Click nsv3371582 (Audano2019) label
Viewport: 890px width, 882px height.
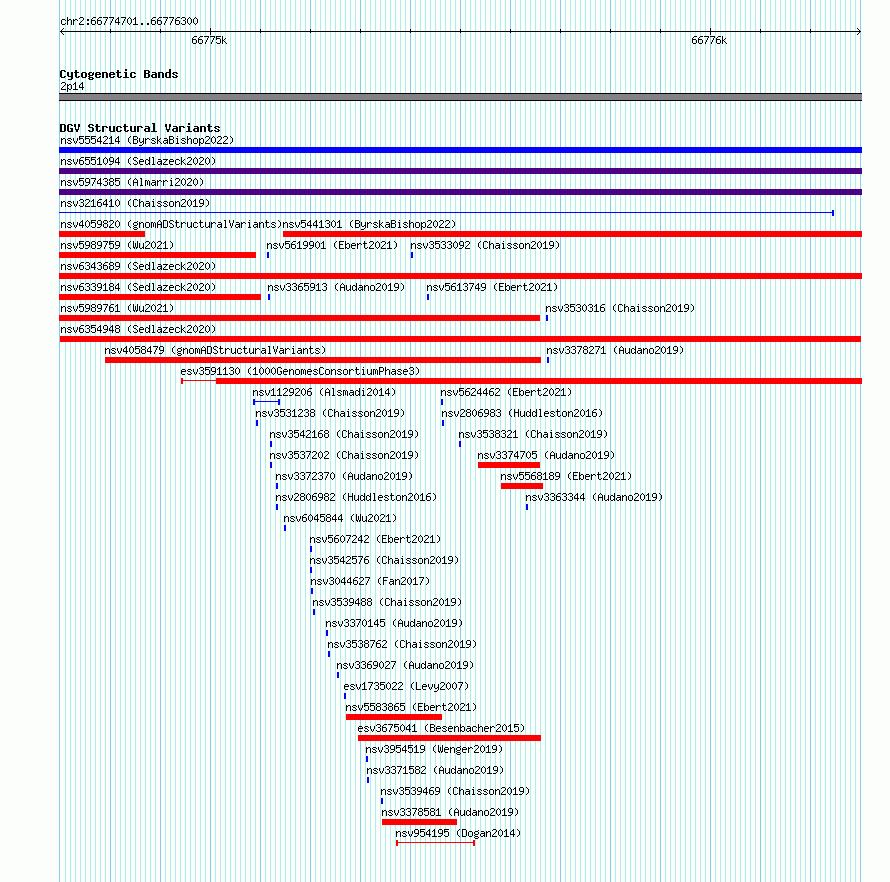click(x=435, y=770)
